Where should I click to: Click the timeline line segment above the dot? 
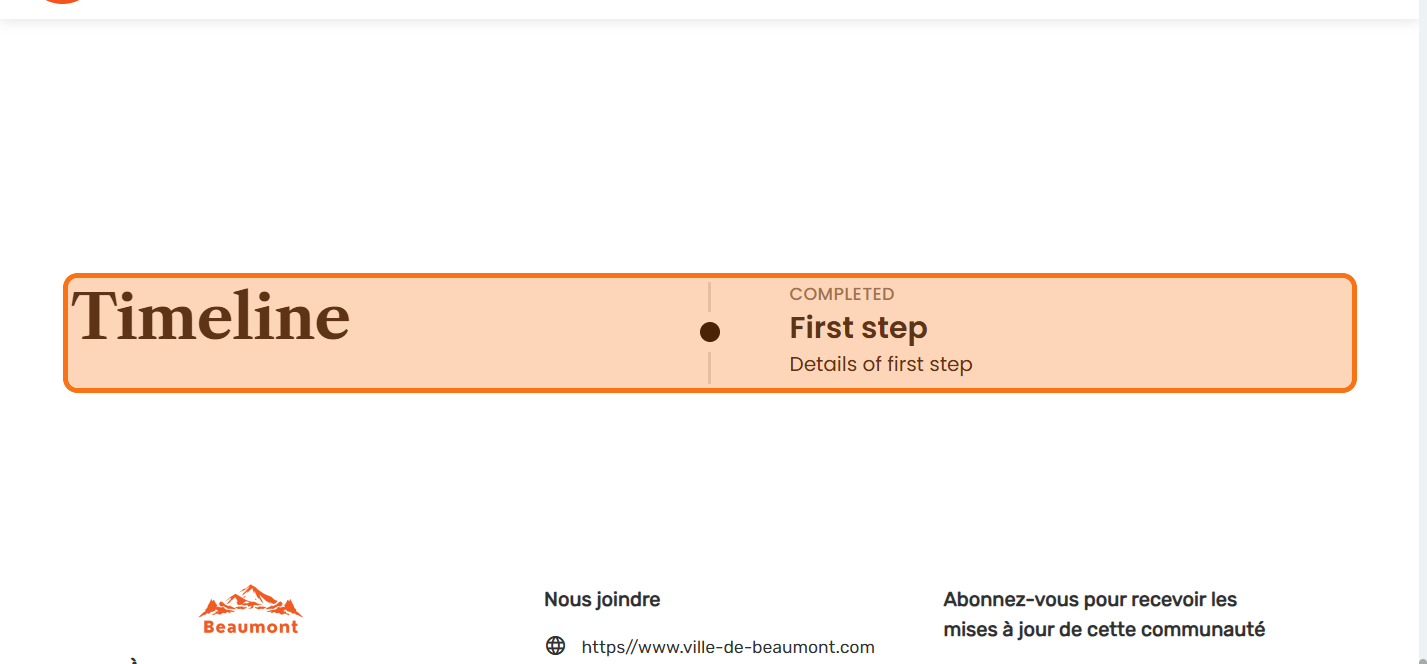pyautogui.click(x=710, y=297)
